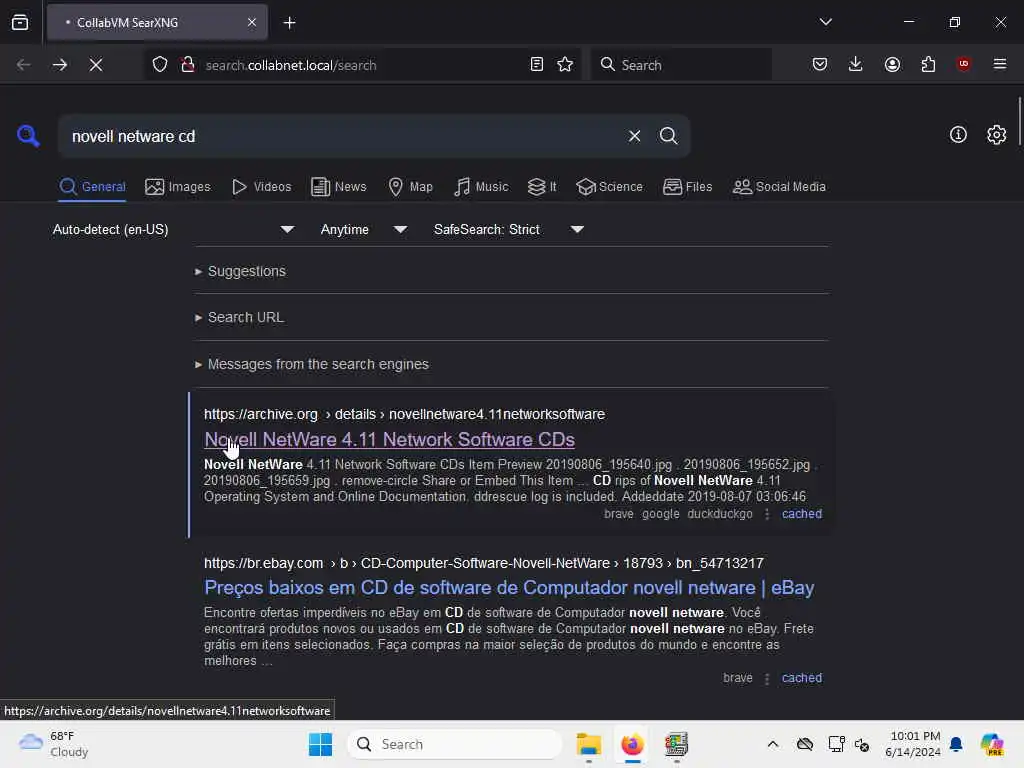Switch to Music category
The height and width of the screenshot is (768, 1024).
(481, 187)
